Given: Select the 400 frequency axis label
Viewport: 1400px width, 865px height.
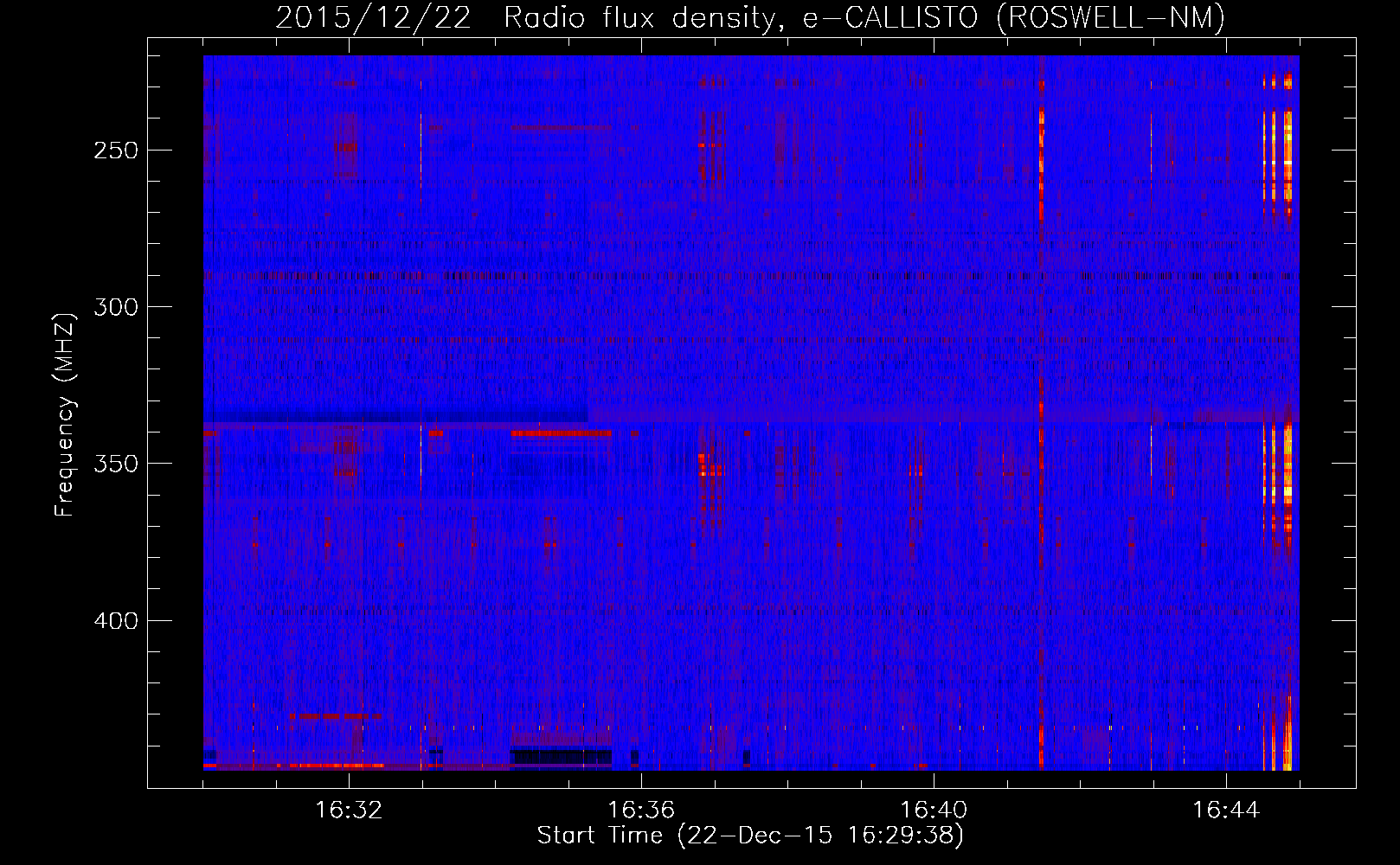Looking at the screenshot, I should (116, 621).
